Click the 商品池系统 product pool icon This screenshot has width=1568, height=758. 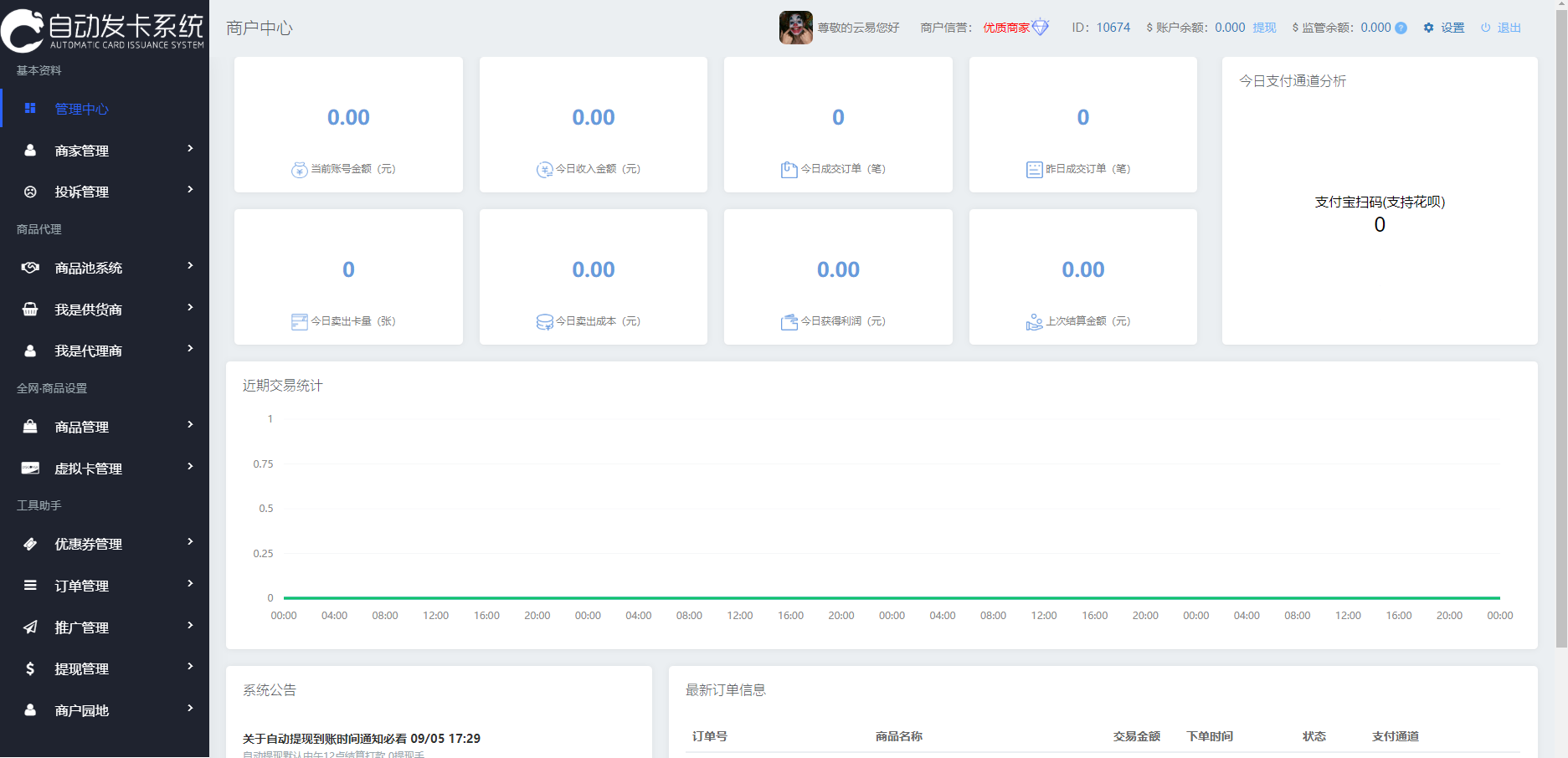30,267
